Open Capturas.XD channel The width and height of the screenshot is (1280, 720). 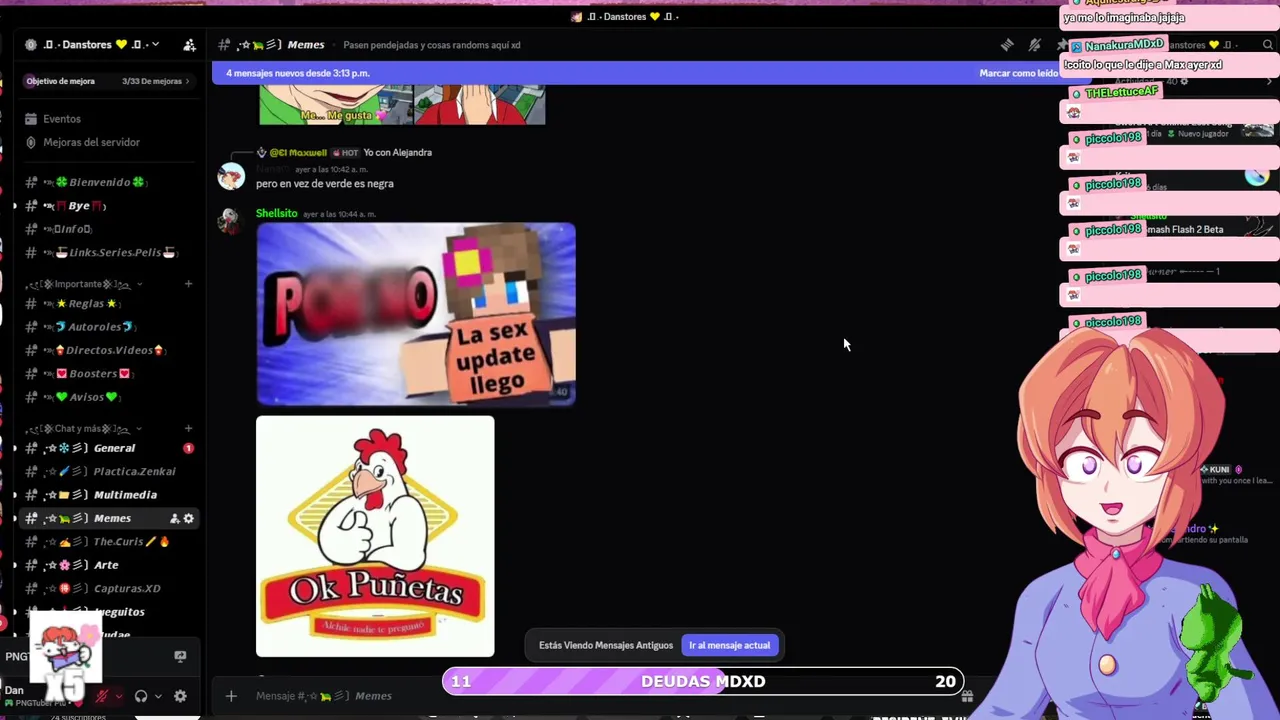click(110, 588)
